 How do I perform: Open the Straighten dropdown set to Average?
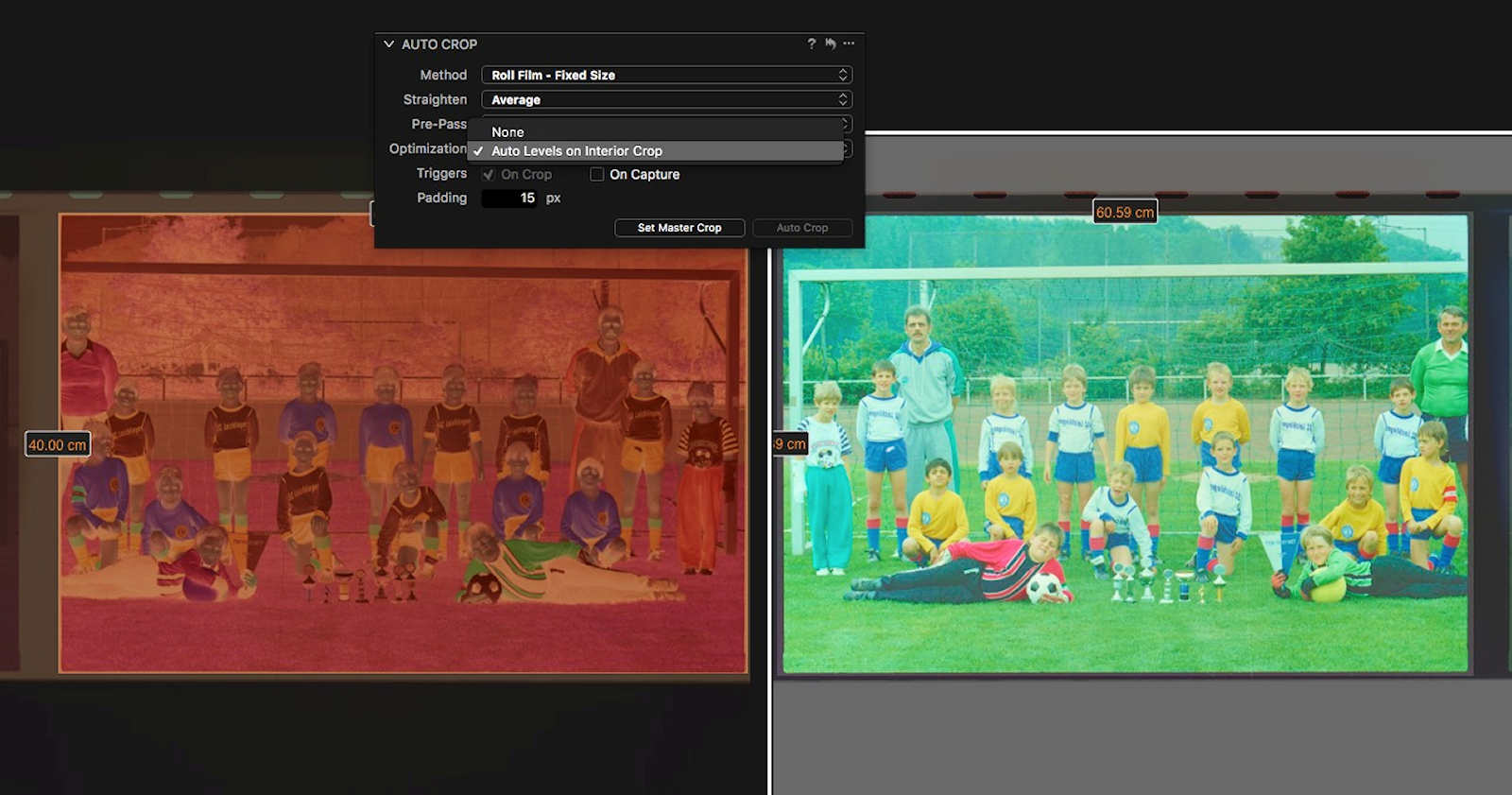coord(666,99)
